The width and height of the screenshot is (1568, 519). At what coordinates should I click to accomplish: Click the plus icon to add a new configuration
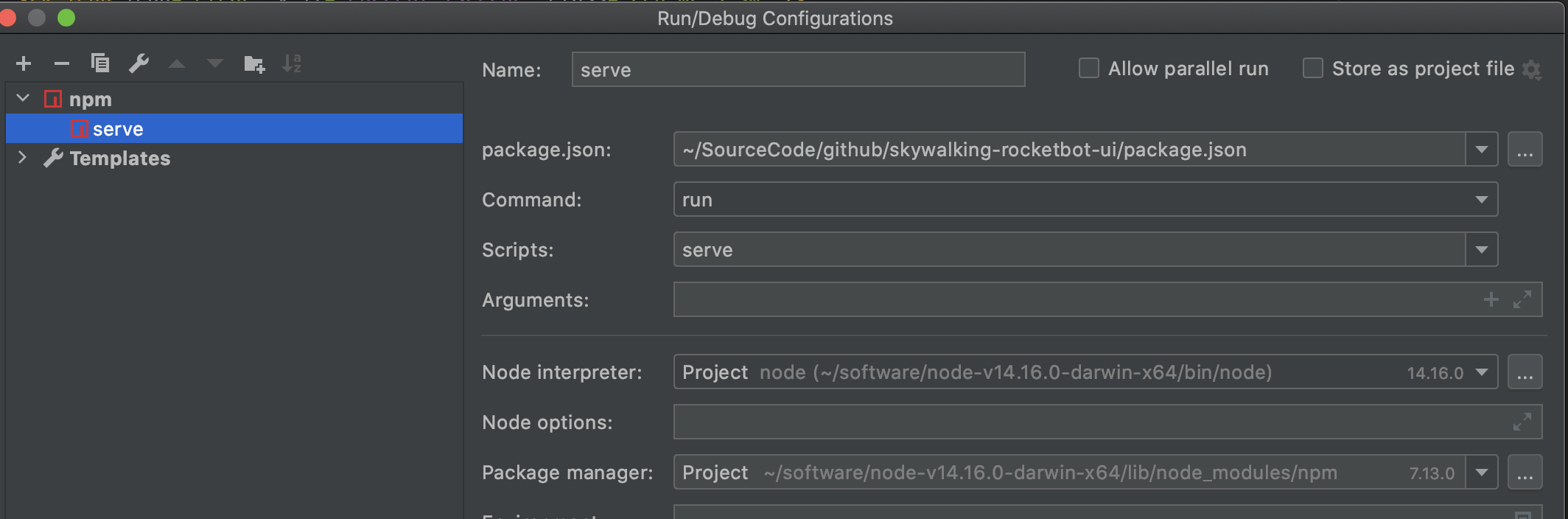point(24,64)
